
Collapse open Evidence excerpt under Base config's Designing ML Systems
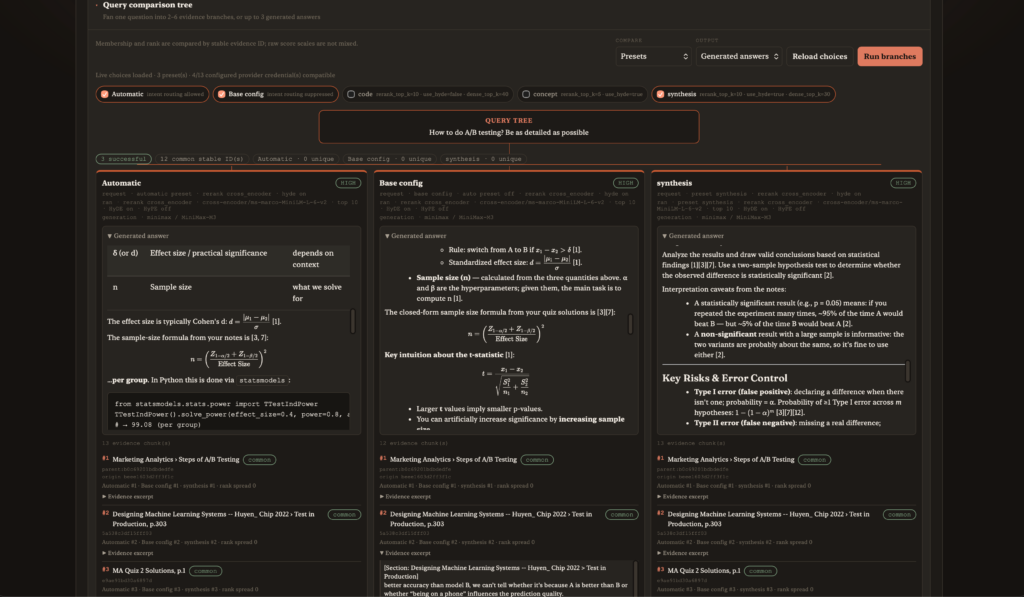[x=405, y=553]
